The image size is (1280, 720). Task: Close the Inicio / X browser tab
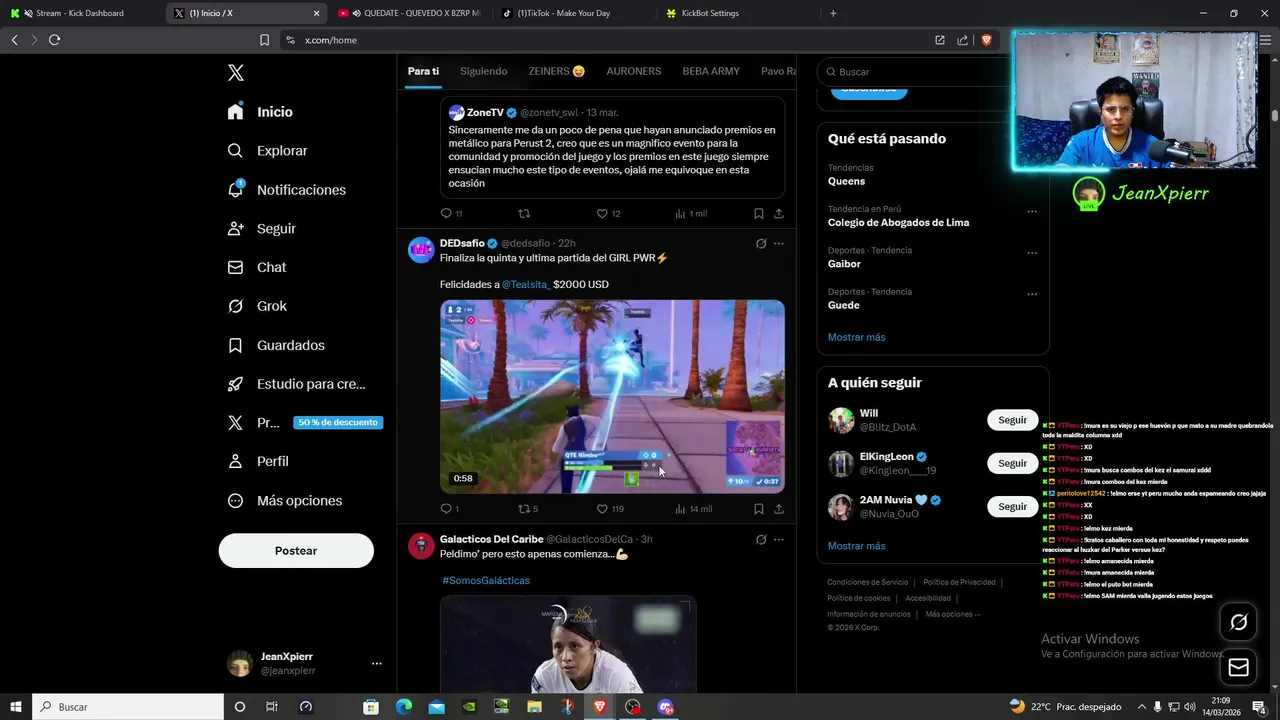[x=317, y=13]
